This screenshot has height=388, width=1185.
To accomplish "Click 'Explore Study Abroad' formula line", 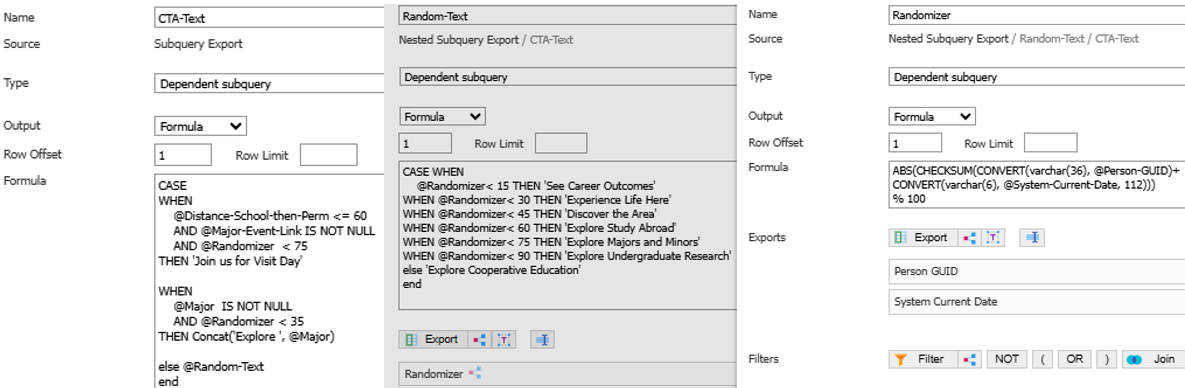I will click(x=540, y=228).
